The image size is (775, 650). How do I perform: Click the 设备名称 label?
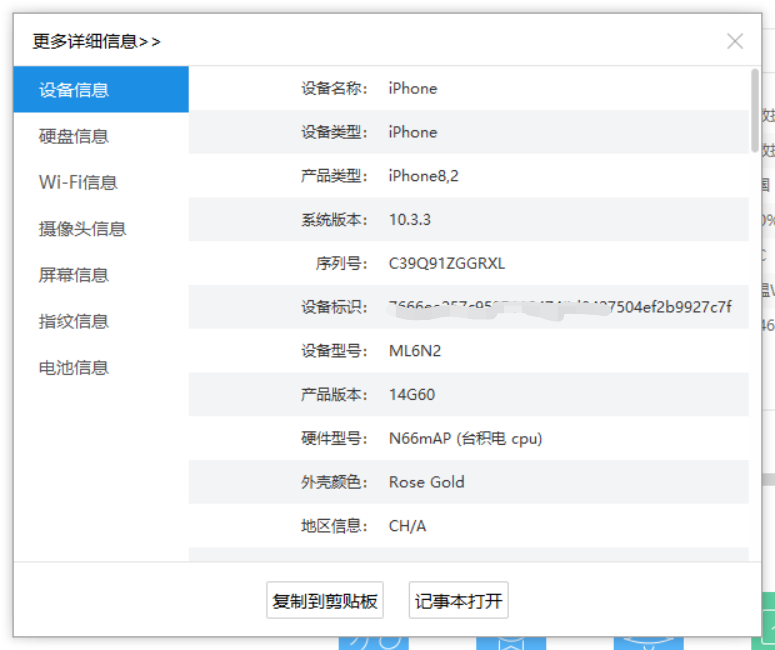[334, 88]
